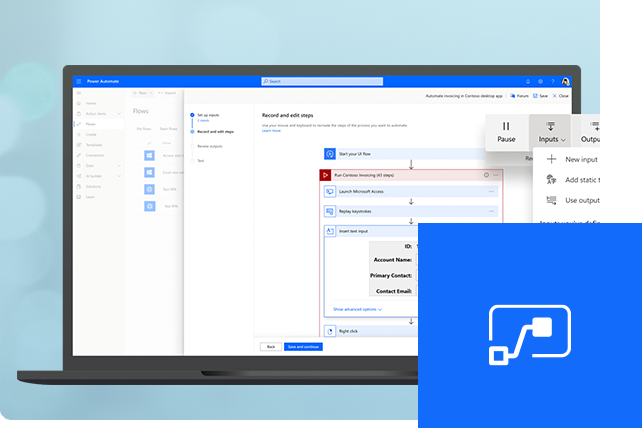The image size is (642, 428).
Task: Click the '2 inputs' link
Action: [x=203, y=120]
